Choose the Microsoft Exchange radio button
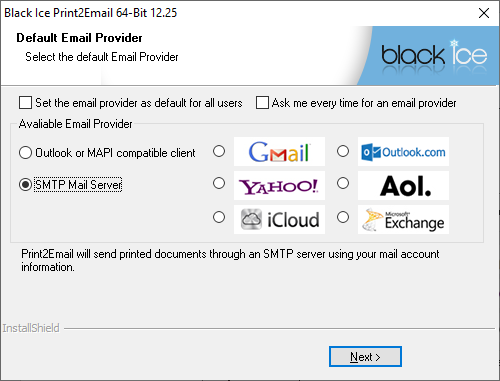This screenshot has height=381, width=500. [x=343, y=217]
